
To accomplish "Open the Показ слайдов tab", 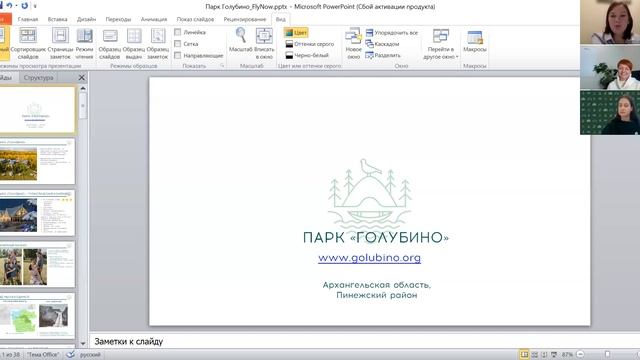I will (195, 19).
